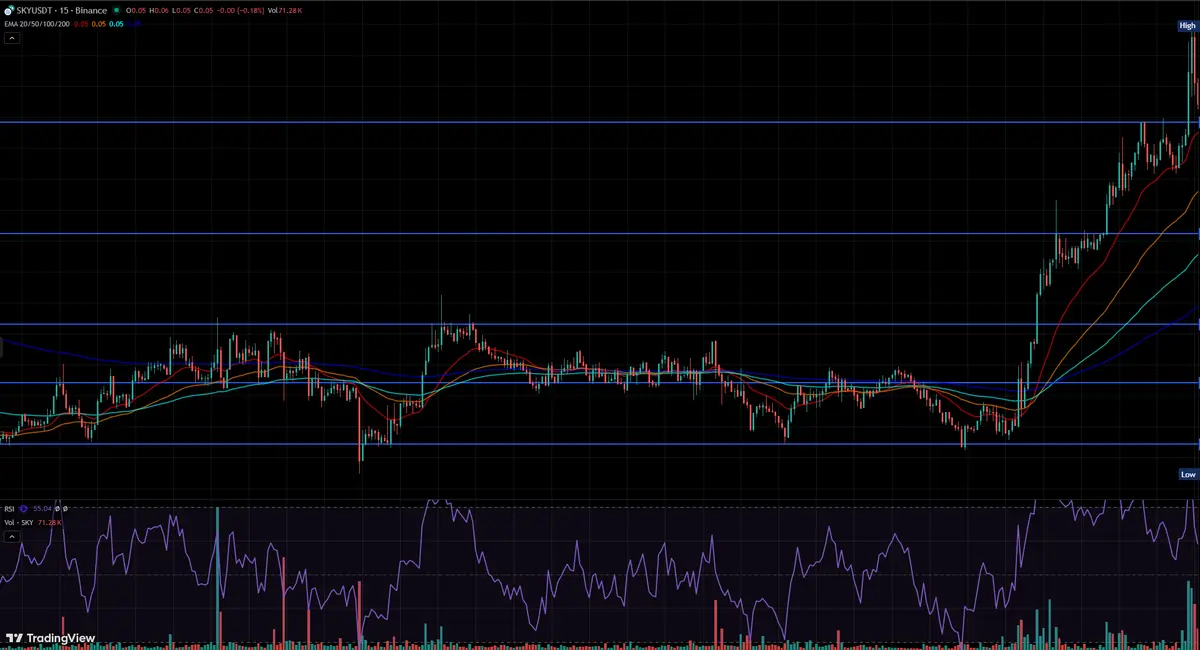Collapse the main chart indicator legend
1200x650 pixels.
(12, 38)
